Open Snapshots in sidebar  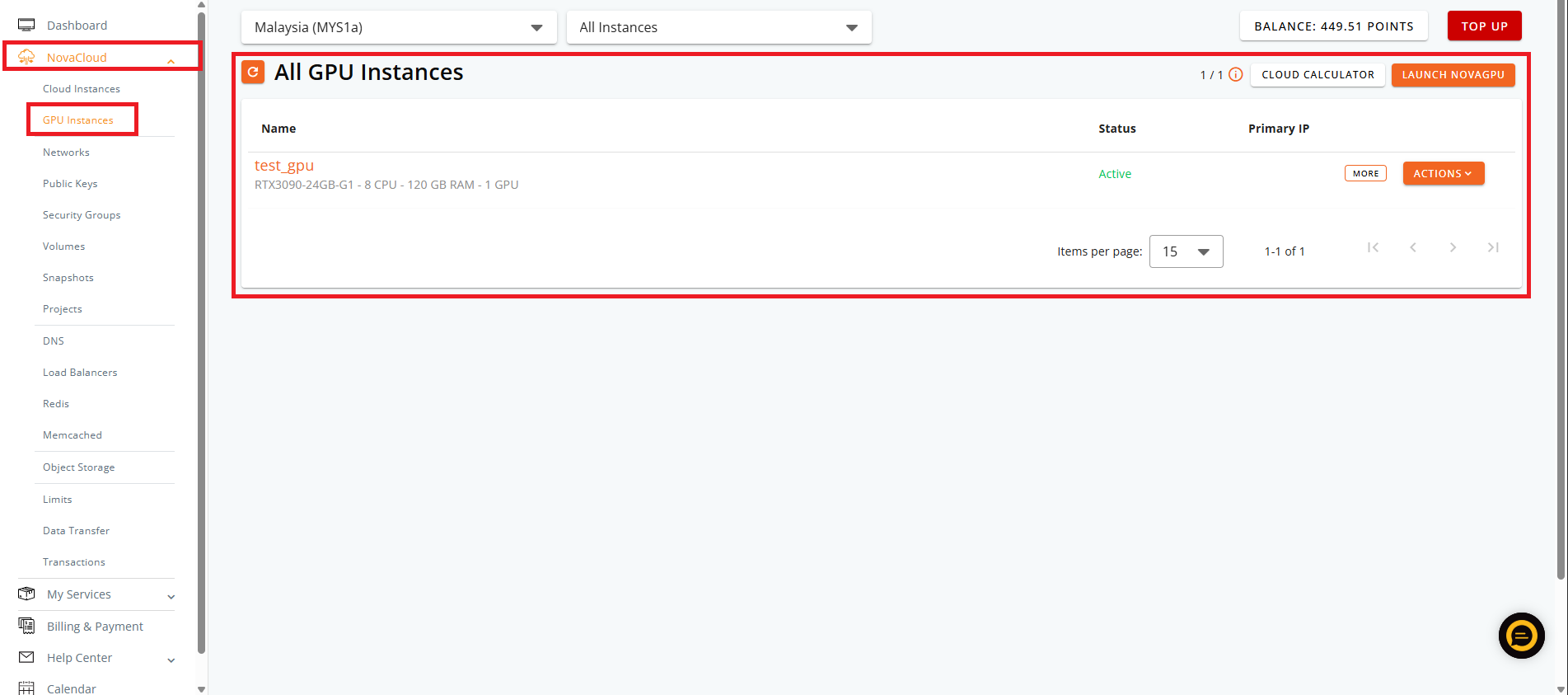[68, 278]
